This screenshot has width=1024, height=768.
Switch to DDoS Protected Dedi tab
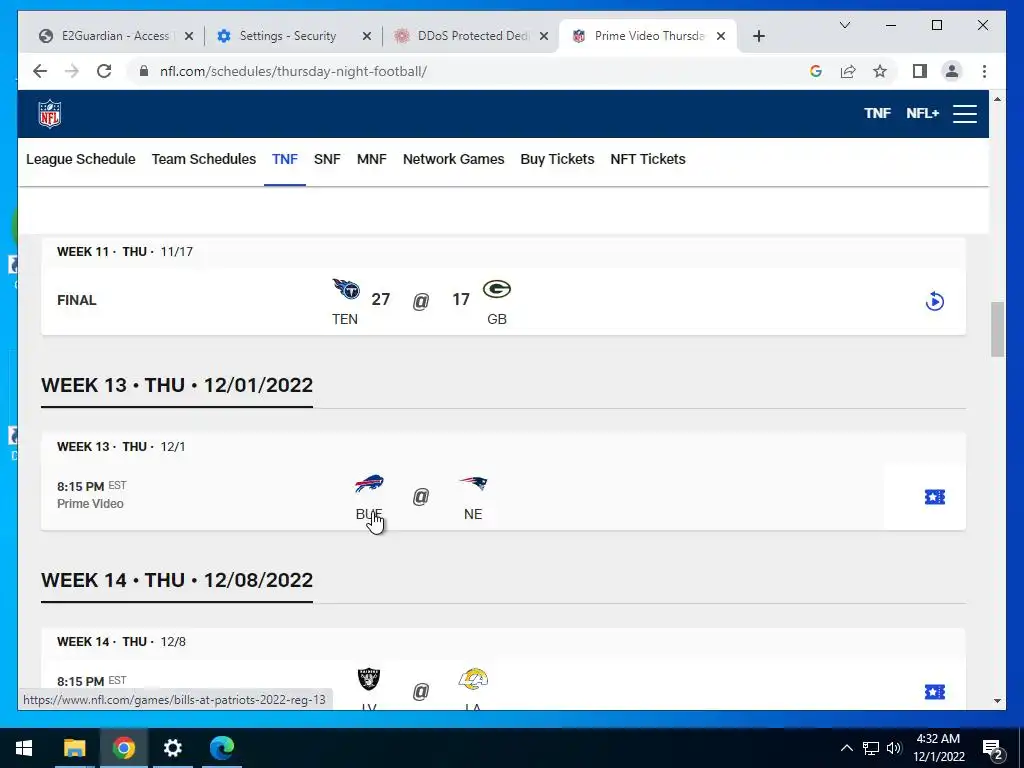[472, 36]
